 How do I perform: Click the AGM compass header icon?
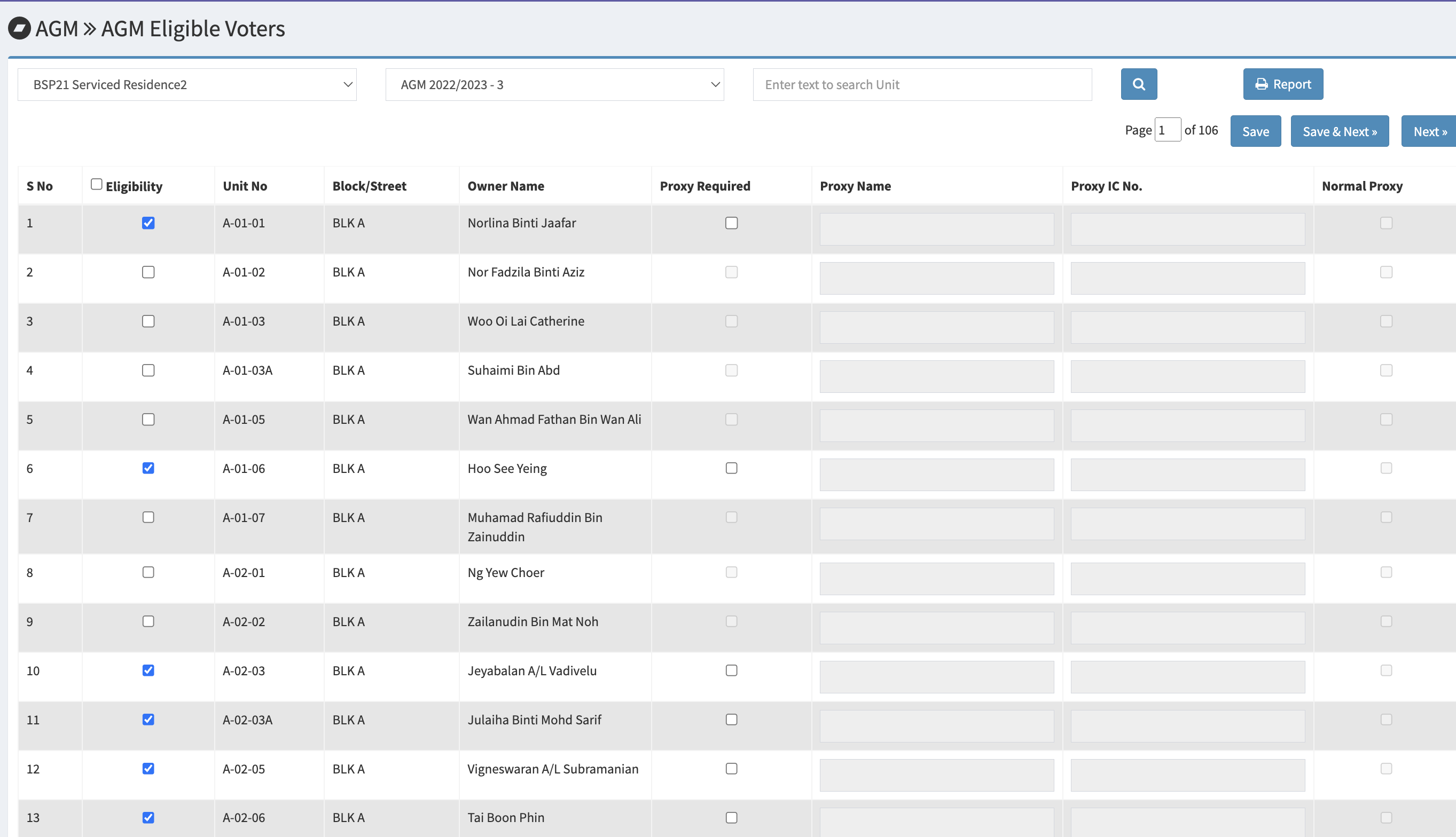[19, 28]
